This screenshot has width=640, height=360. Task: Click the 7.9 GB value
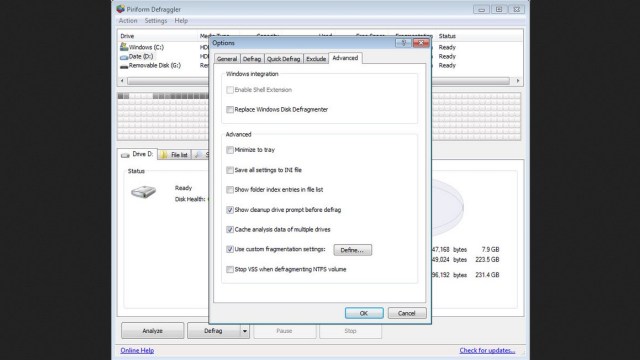pos(490,249)
